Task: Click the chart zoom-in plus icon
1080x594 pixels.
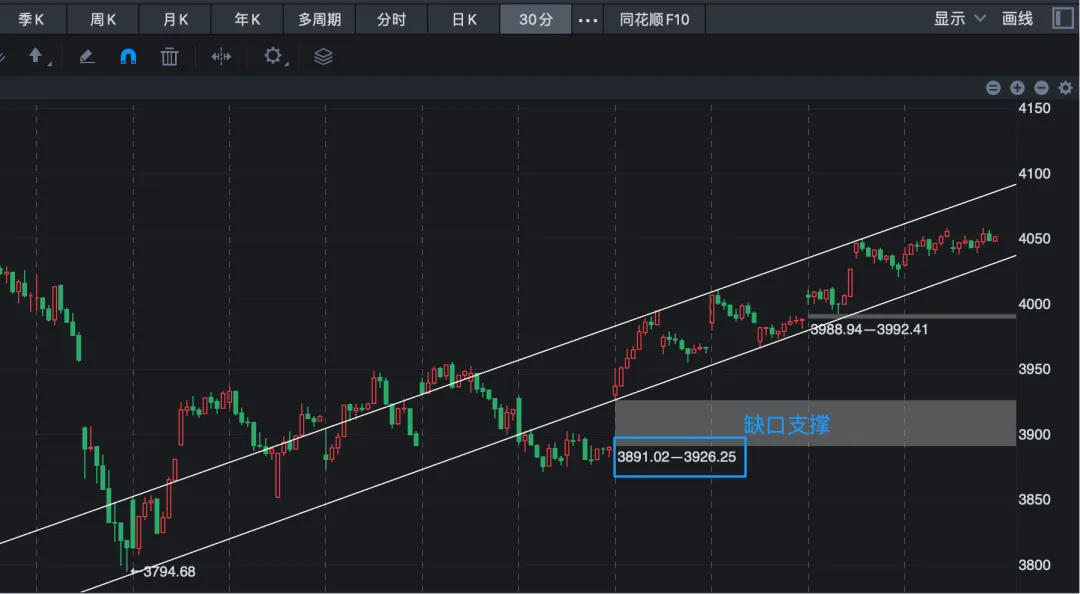Action: click(1017, 88)
